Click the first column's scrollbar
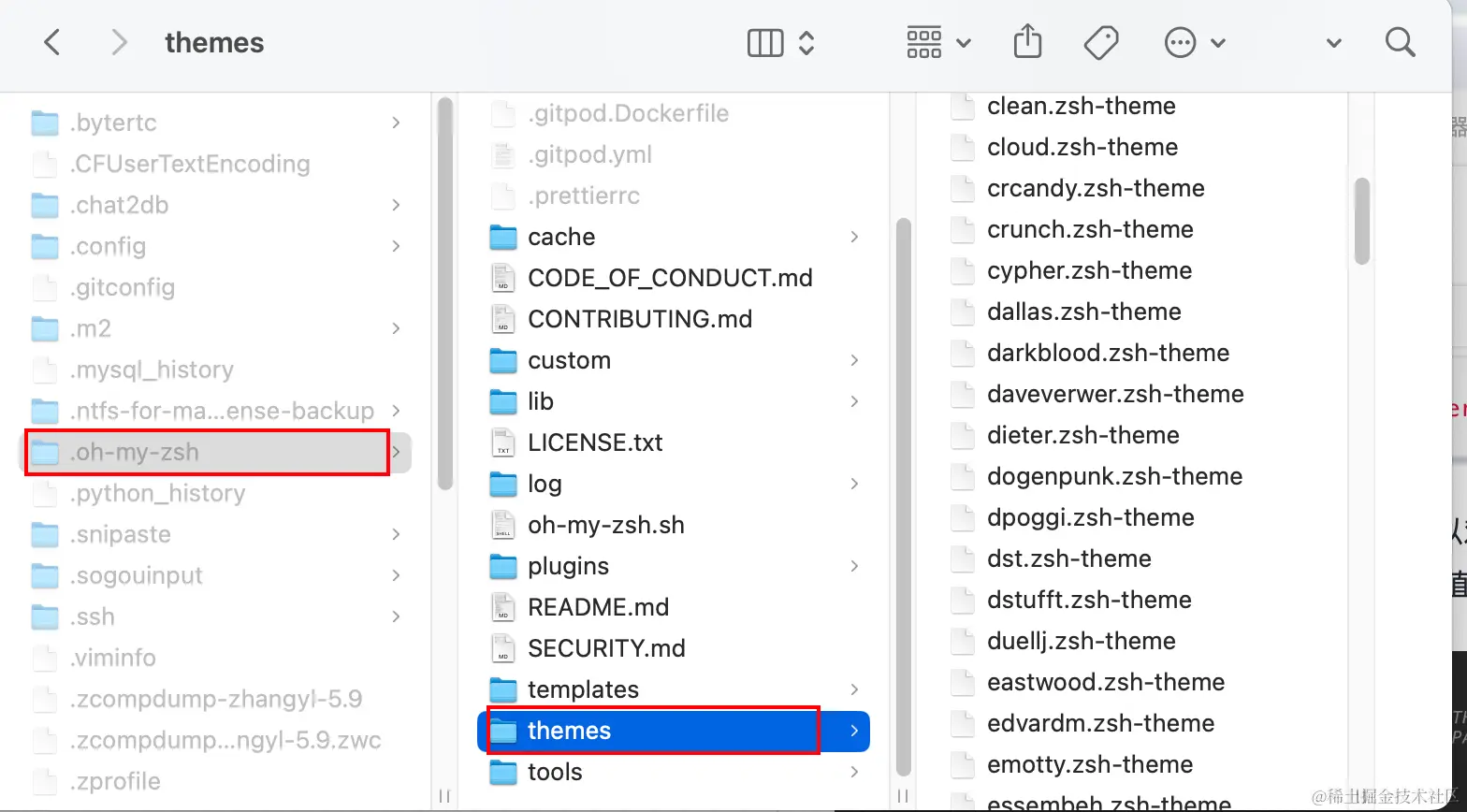This screenshot has height=812, width=1467. coord(445,294)
